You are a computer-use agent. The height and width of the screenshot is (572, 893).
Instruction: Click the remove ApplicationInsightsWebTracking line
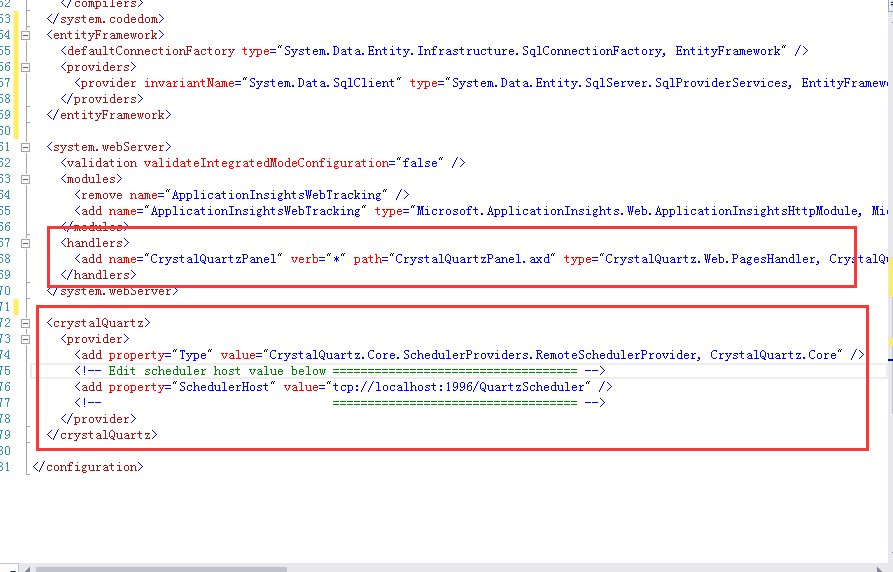[x=241, y=195]
